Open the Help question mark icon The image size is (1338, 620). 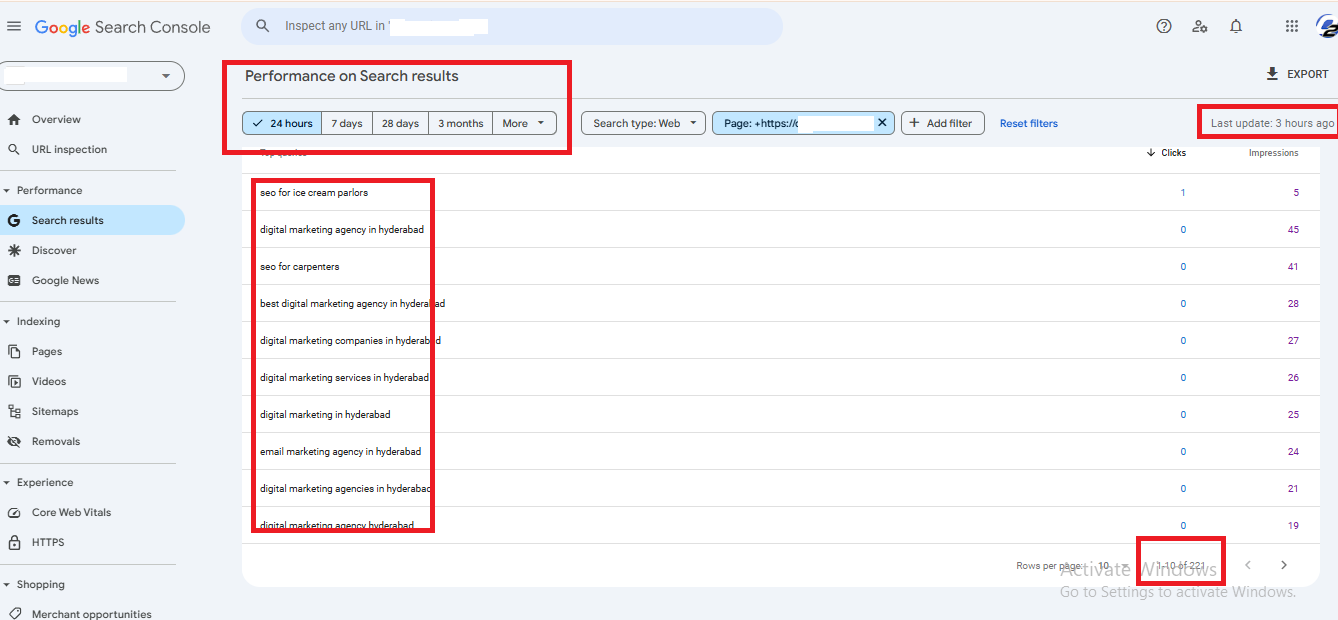click(x=1164, y=27)
